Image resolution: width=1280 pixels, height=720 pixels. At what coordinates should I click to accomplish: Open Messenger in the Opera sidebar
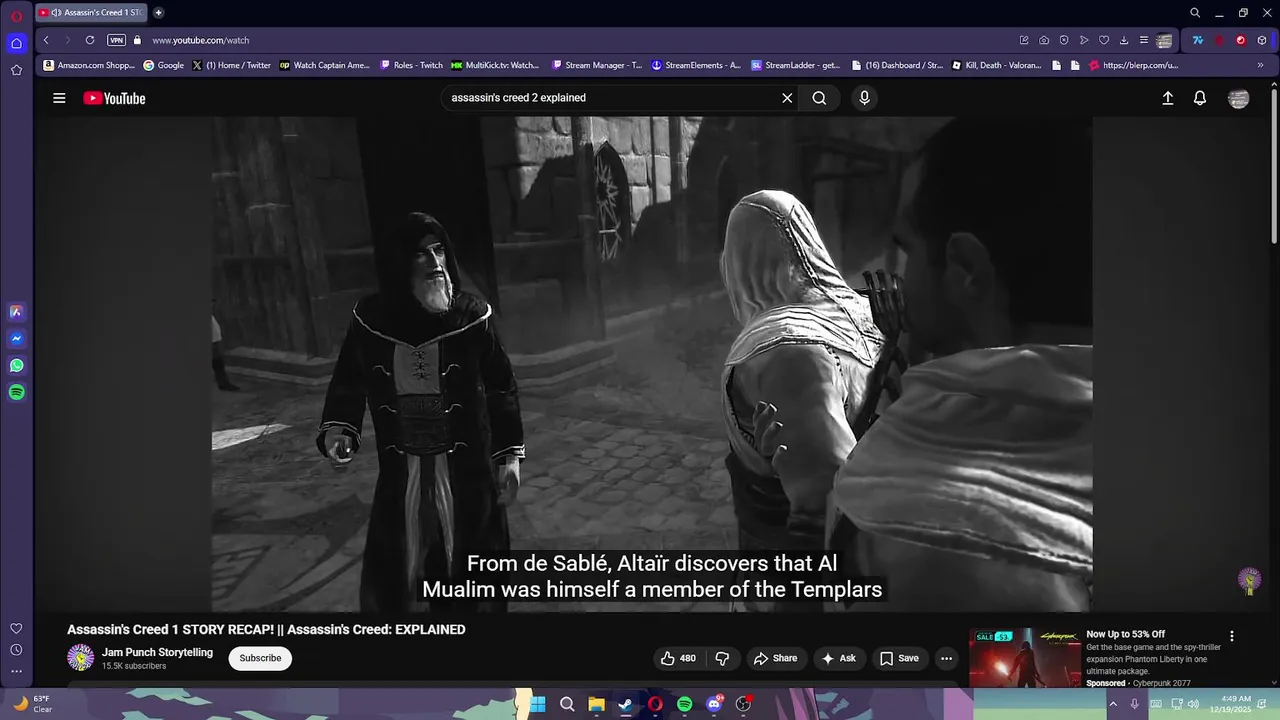pos(16,339)
